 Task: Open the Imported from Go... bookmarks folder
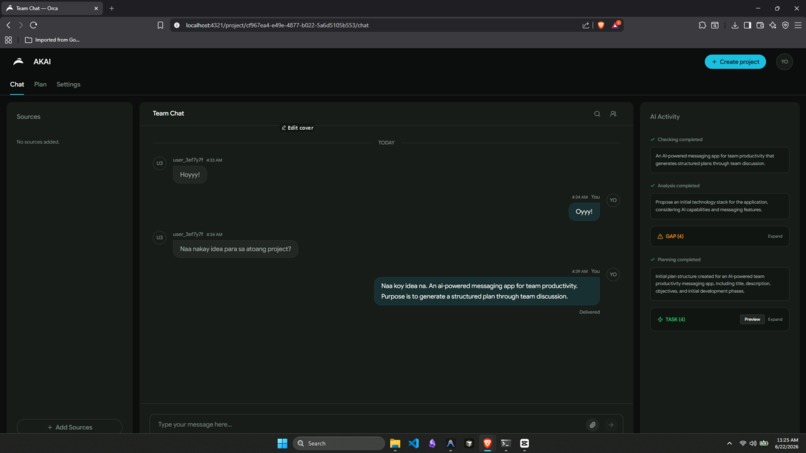click(52, 40)
